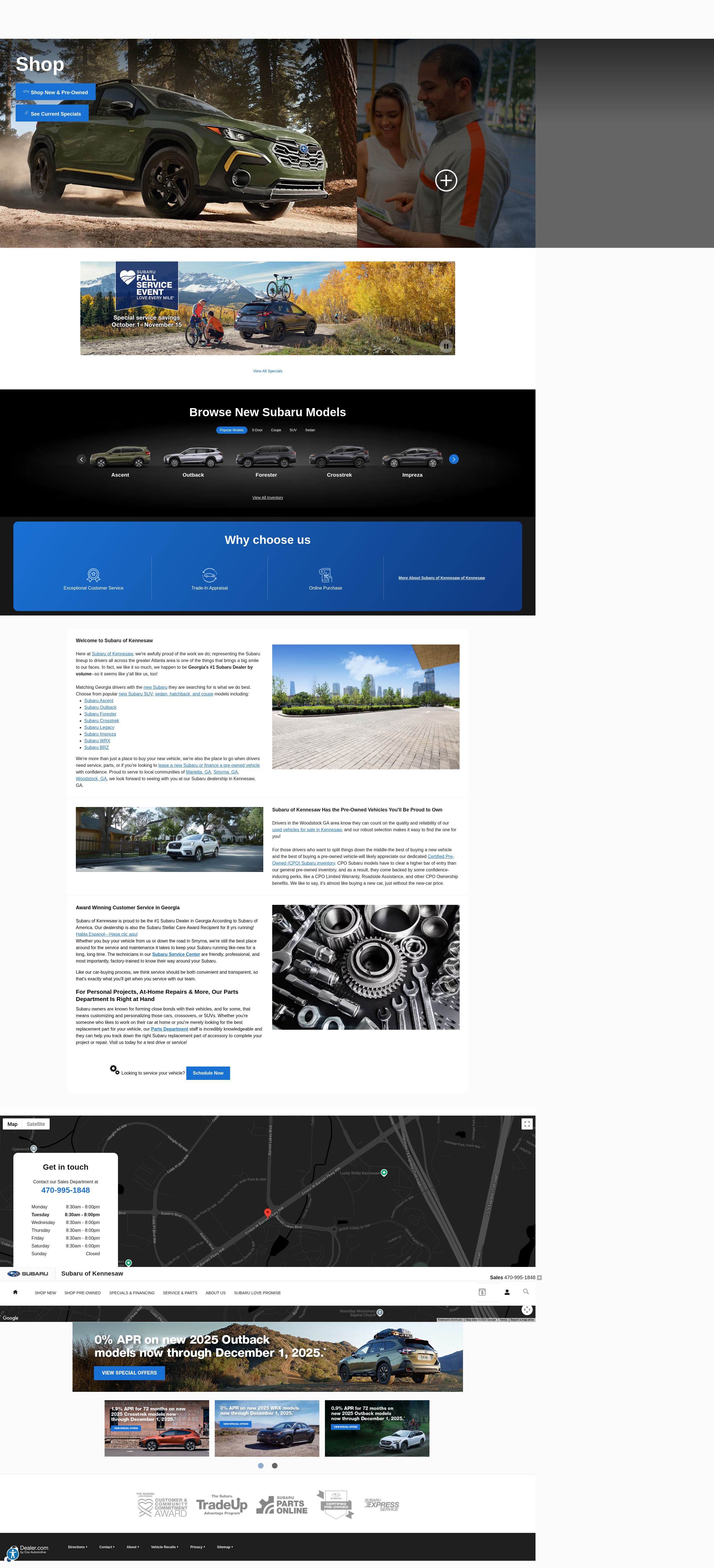Select the Popular Models filter tab

coord(231,430)
